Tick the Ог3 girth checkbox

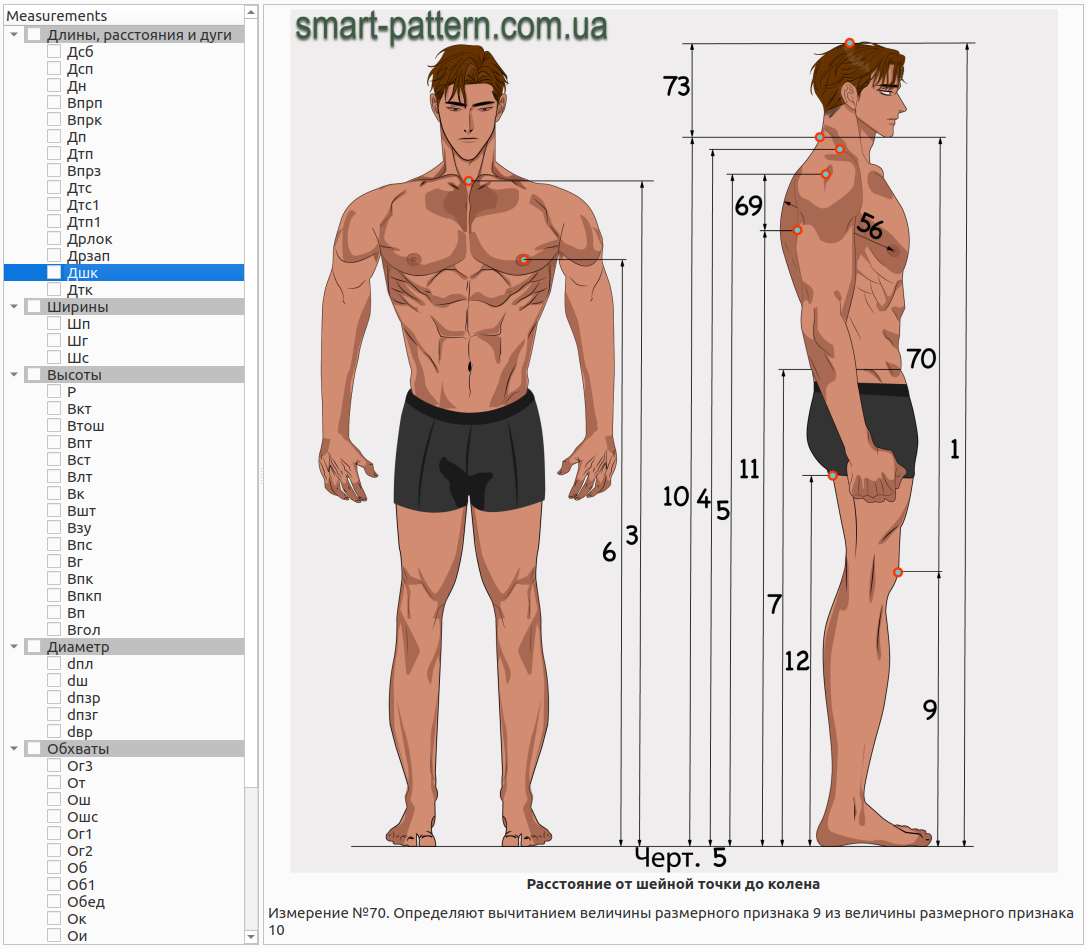coord(54,765)
